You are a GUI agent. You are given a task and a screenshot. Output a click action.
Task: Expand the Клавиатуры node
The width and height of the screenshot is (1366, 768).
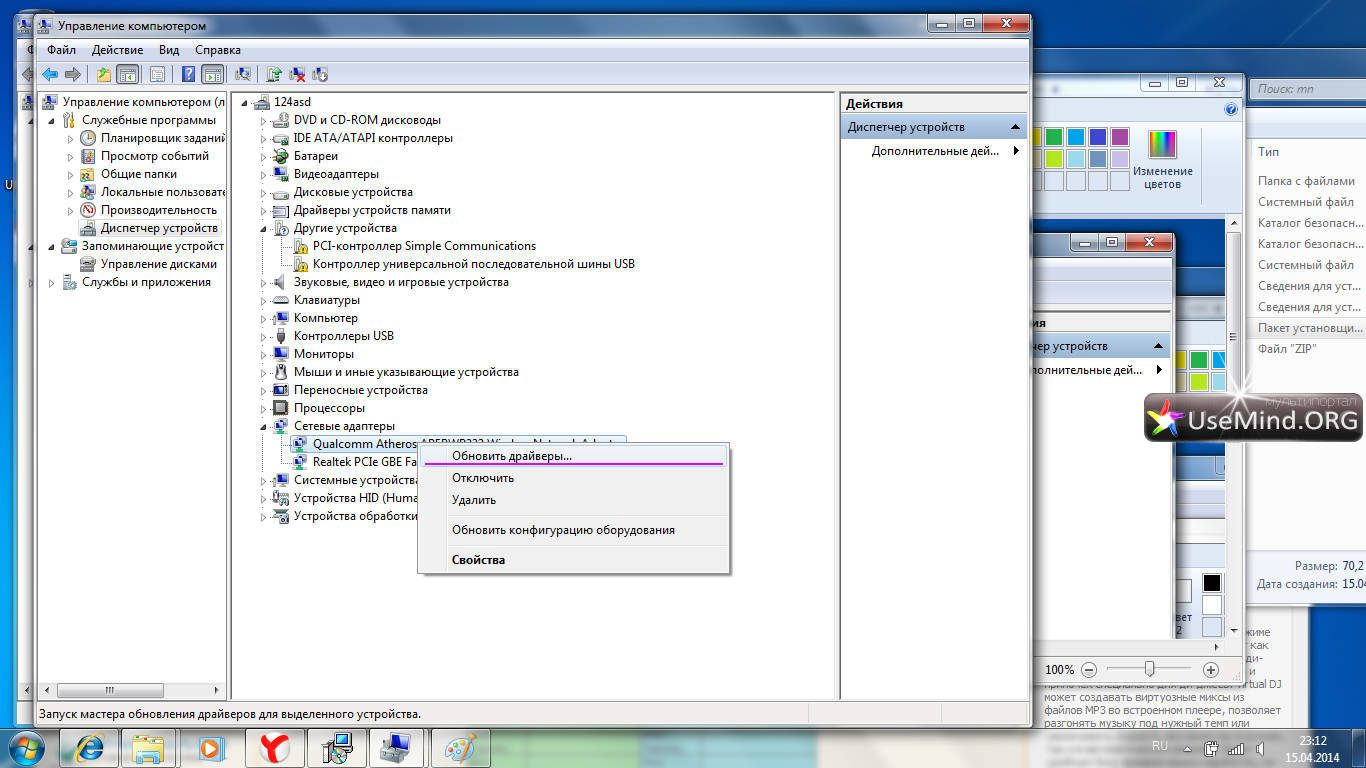click(x=265, y=300)
